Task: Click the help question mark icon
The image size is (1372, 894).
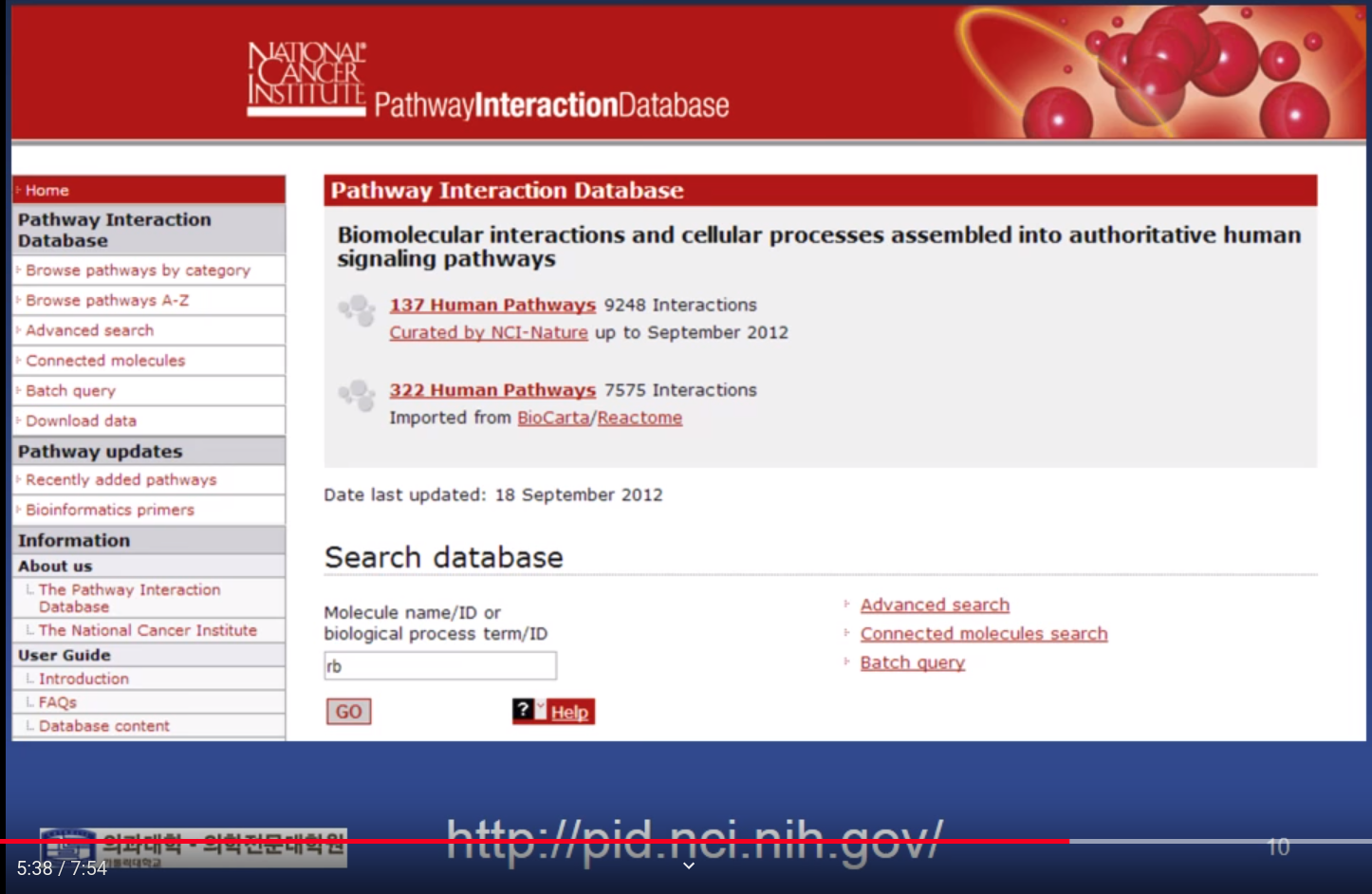Action: tap(523, 710)
